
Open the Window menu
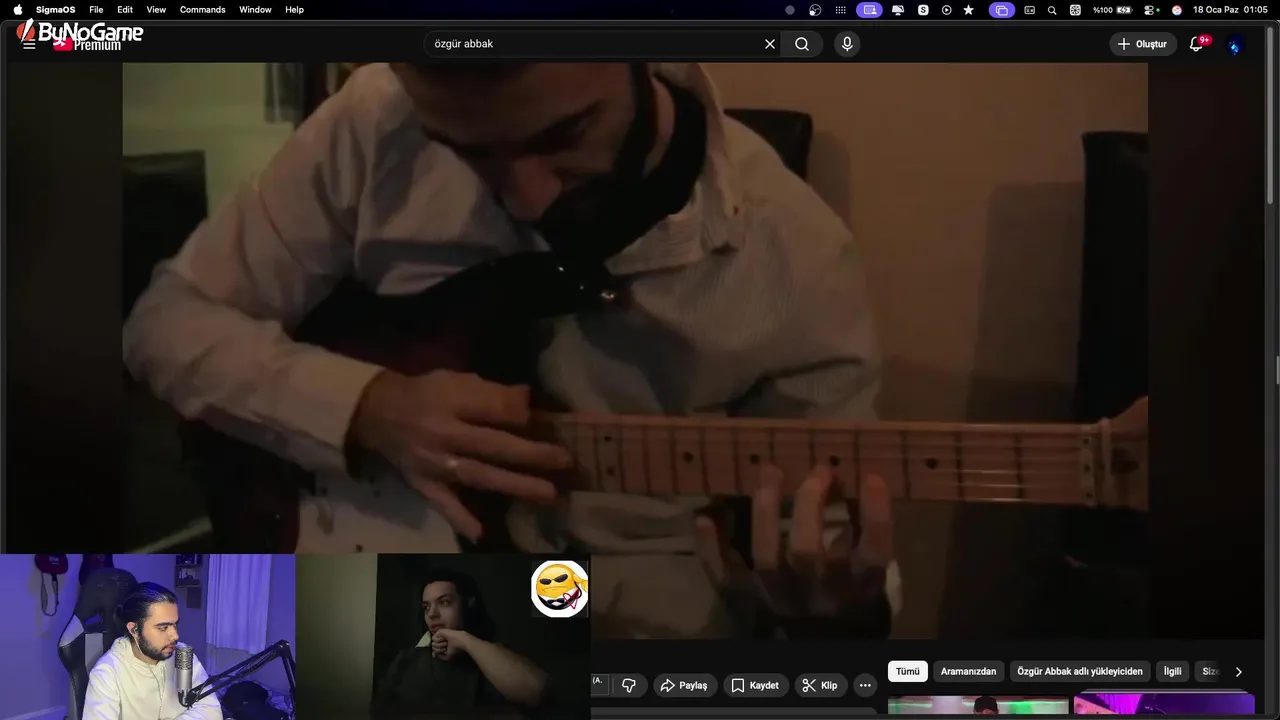[255, 9]
